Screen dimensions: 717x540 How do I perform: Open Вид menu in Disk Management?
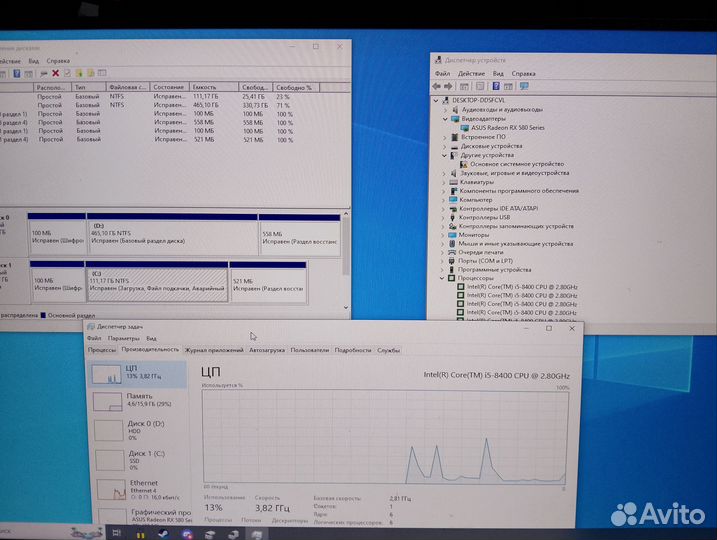point(33,61)
